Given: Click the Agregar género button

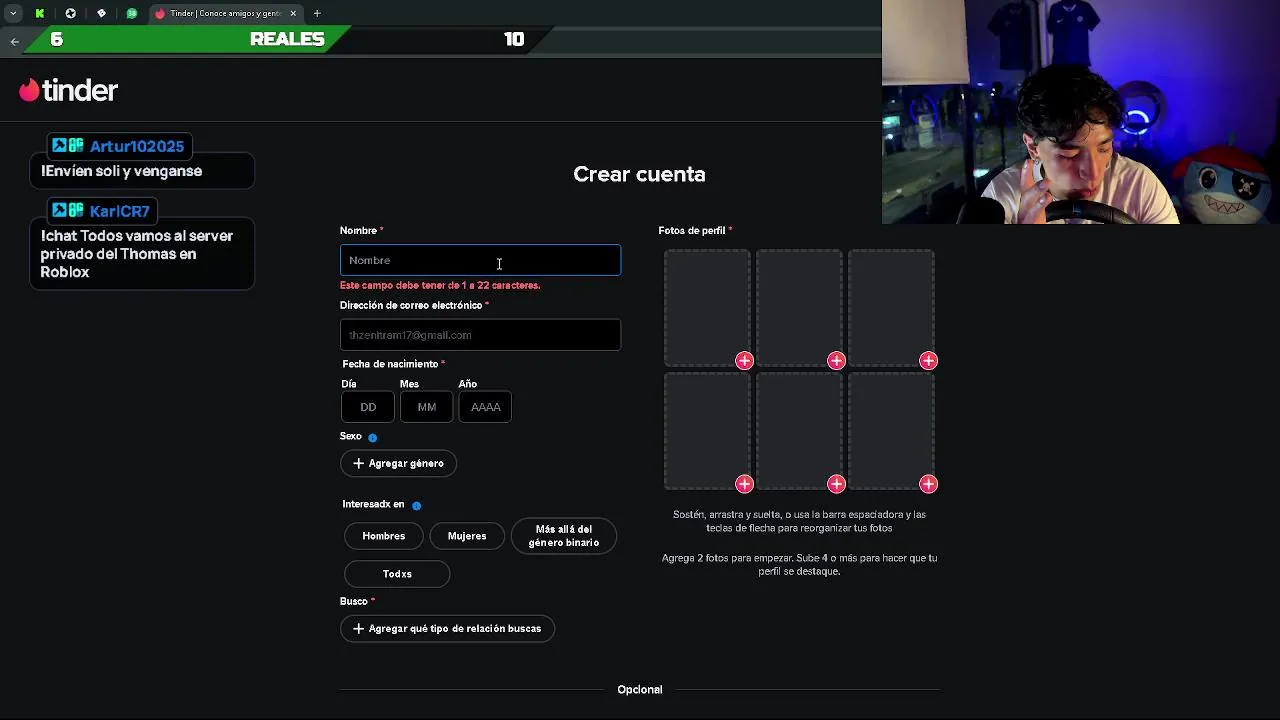Looking at the screenshot, I should coord(398,463).
